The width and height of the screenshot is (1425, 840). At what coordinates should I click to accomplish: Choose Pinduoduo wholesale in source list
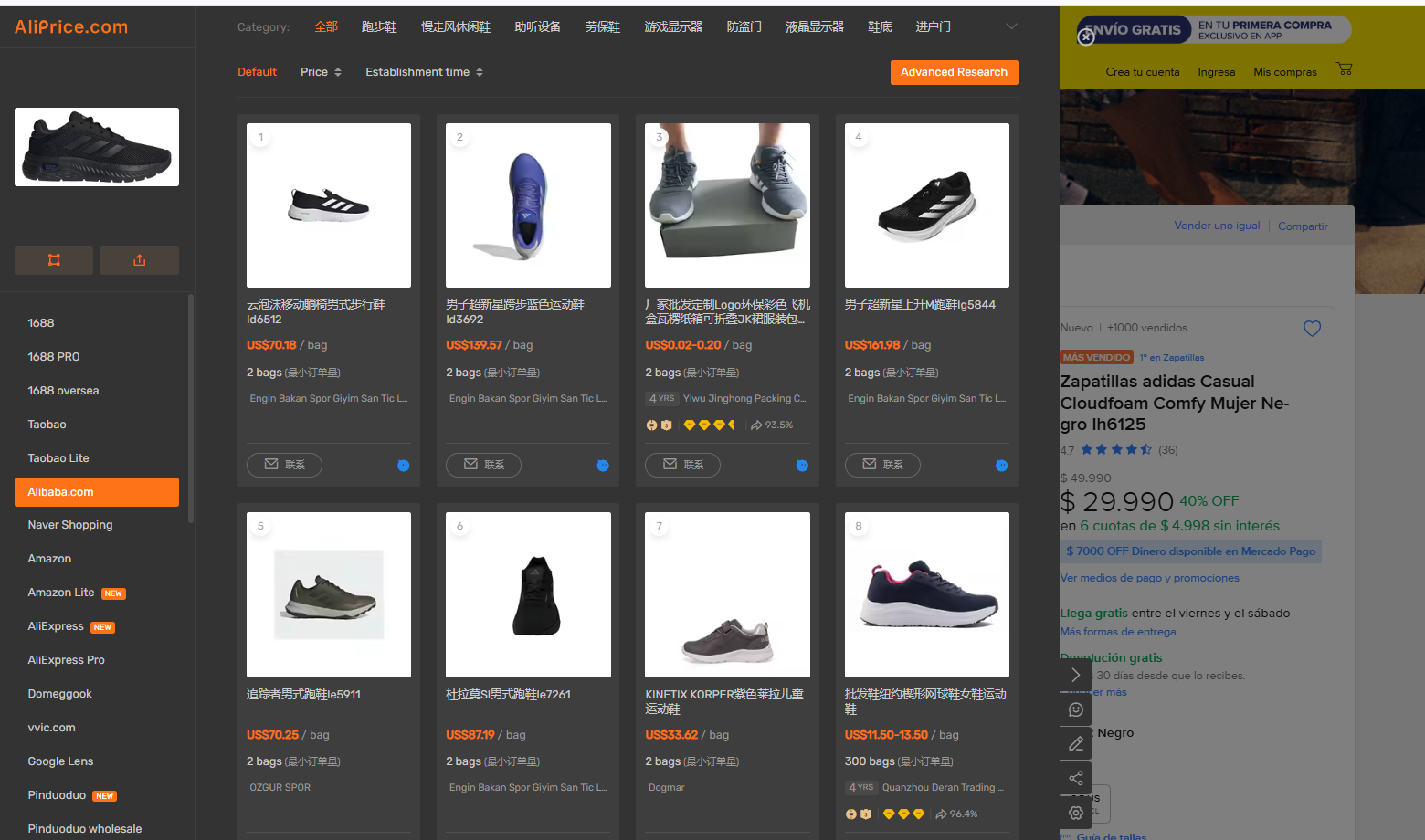coord(97,829)
